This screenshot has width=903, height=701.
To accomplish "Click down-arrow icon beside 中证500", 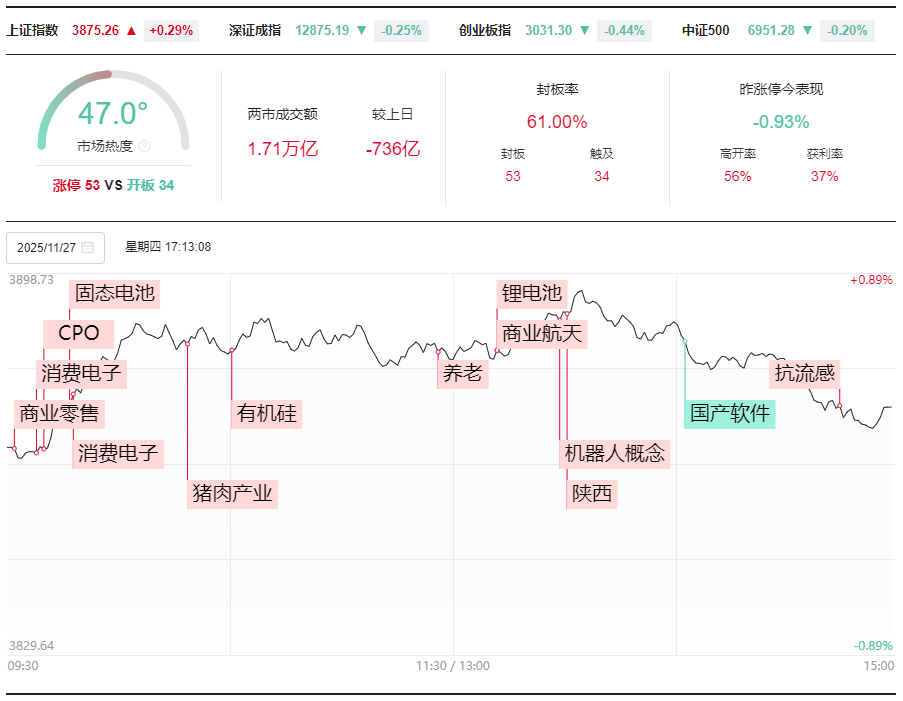I will pos(807,31).
